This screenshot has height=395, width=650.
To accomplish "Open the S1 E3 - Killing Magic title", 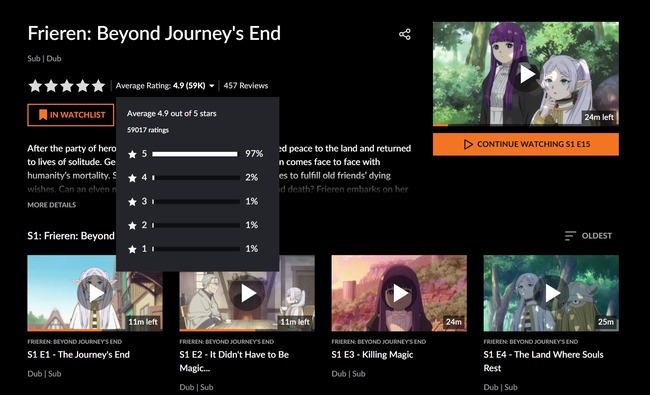I will pos(372,355).
